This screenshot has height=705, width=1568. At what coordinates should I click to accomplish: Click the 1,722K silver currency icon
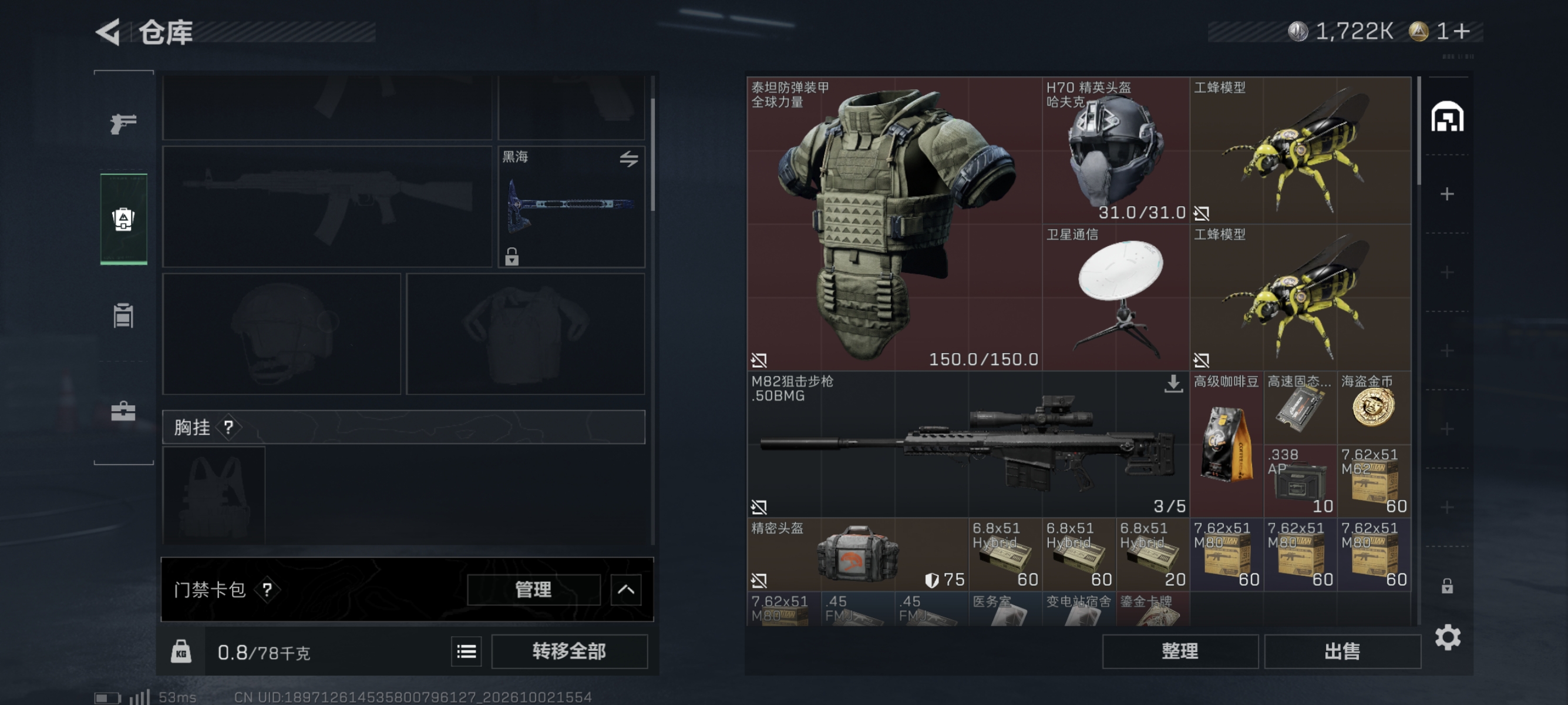click(x=1297, y=31)
